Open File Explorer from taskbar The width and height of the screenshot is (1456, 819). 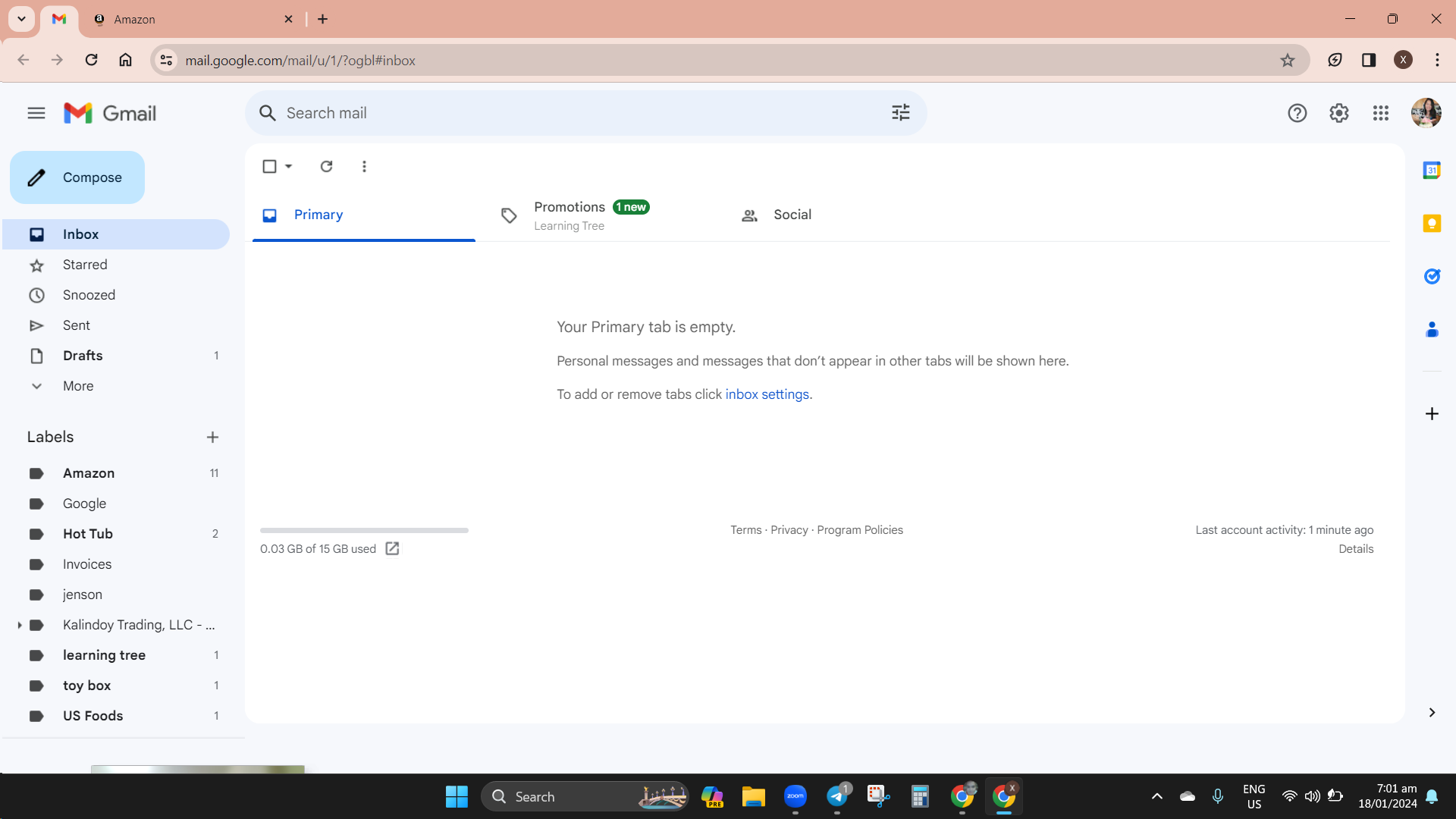coord(753,796)
